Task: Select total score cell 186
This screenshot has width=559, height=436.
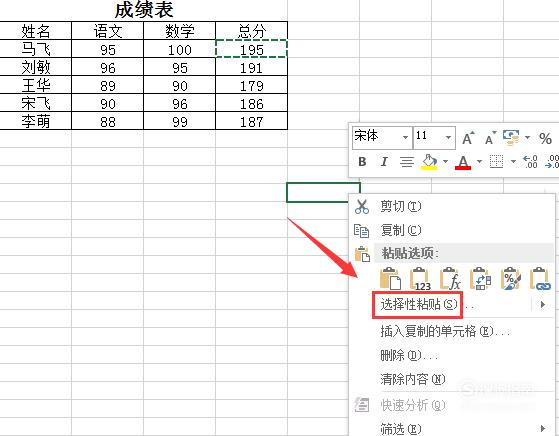Action: [x=252, y=103]
